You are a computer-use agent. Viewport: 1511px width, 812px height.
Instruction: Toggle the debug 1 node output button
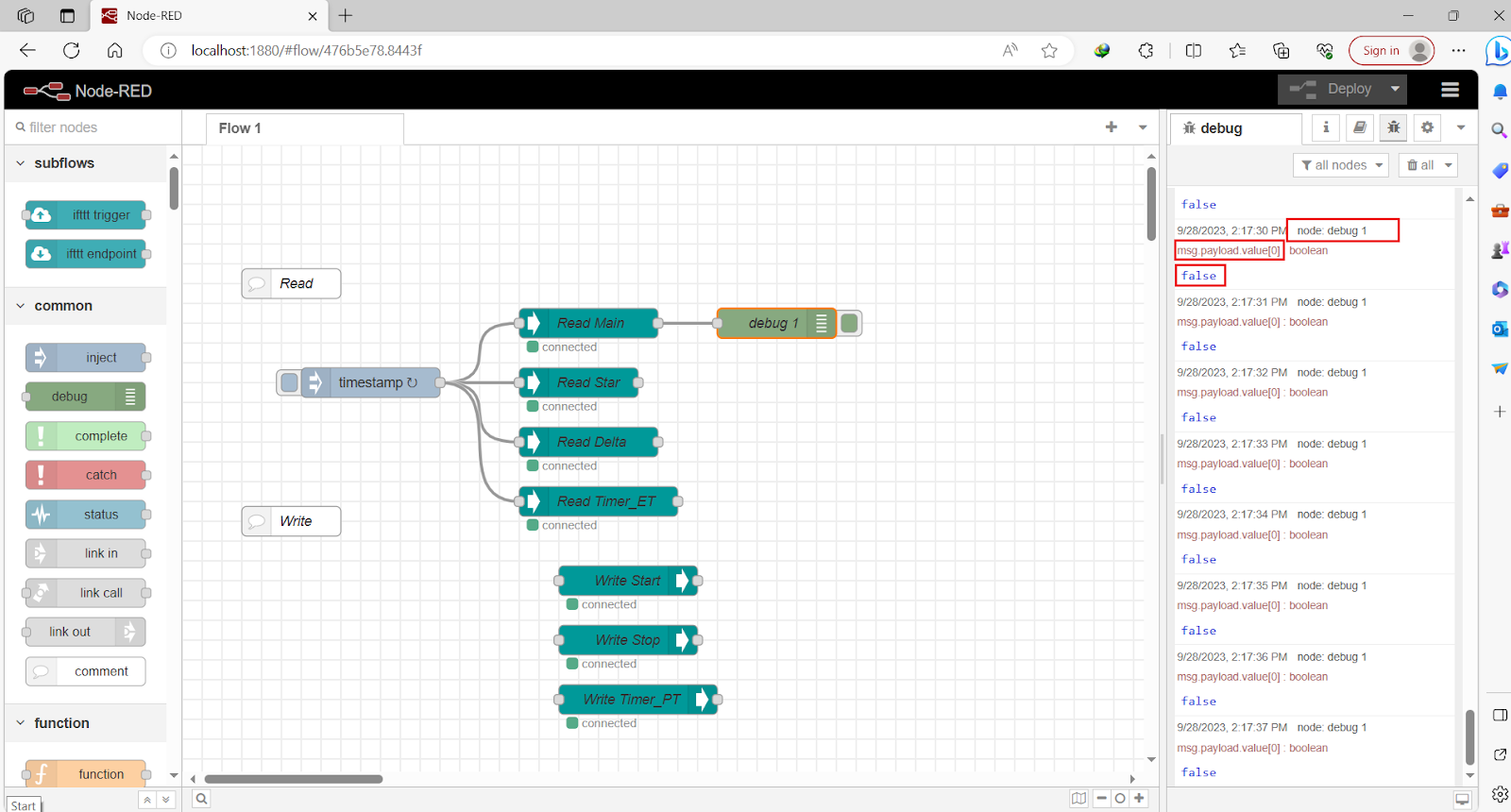(850, 323)
